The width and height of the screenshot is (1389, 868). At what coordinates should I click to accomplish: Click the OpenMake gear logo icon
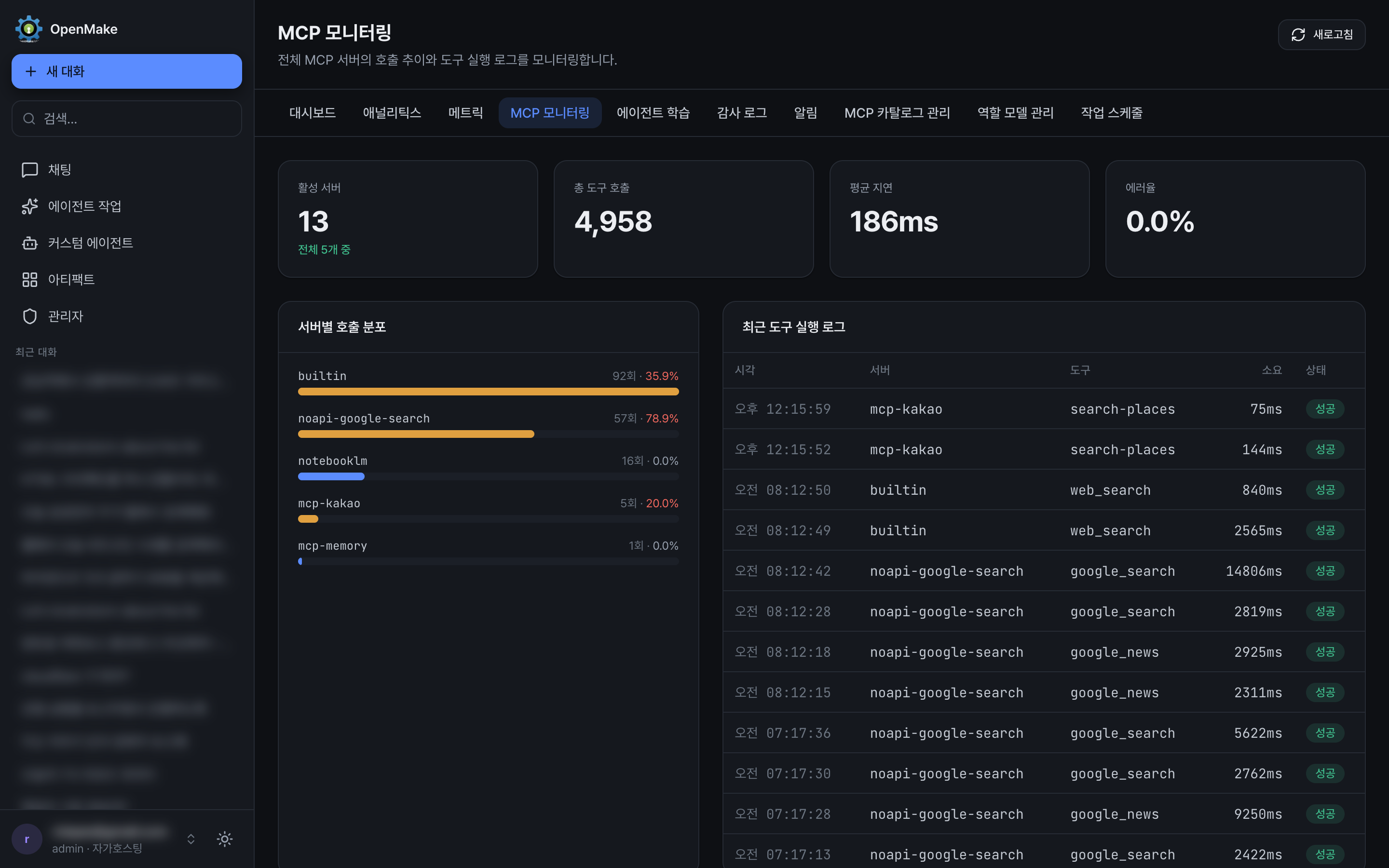coord(28,29)
